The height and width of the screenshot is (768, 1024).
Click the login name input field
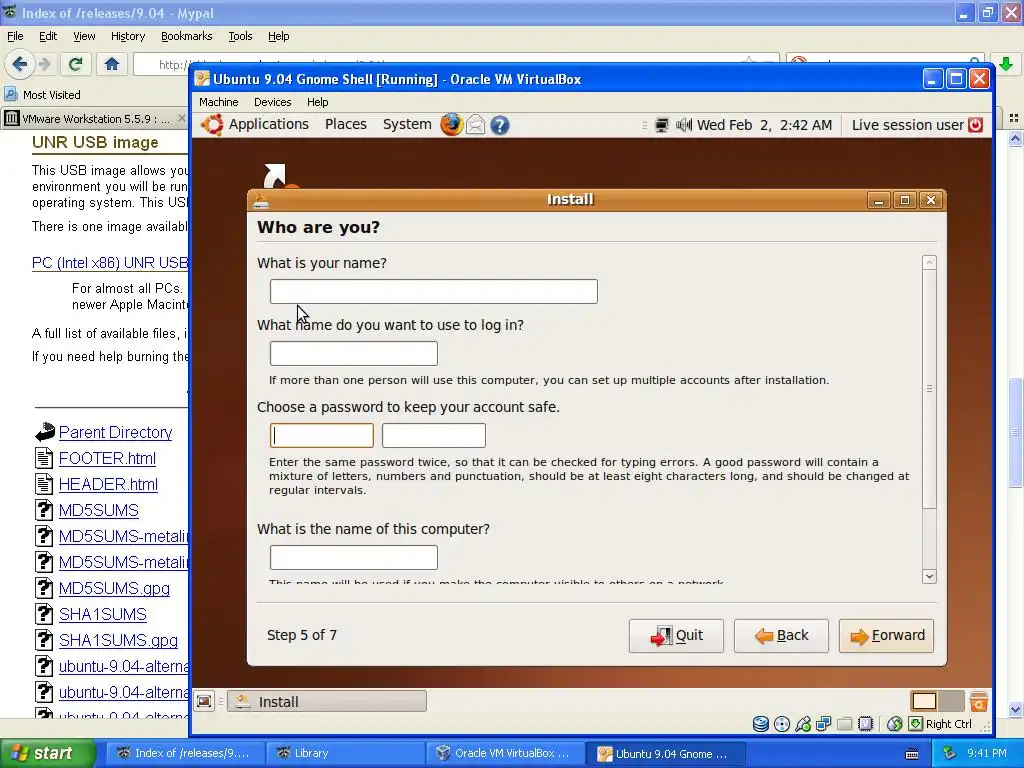point(353,353)
